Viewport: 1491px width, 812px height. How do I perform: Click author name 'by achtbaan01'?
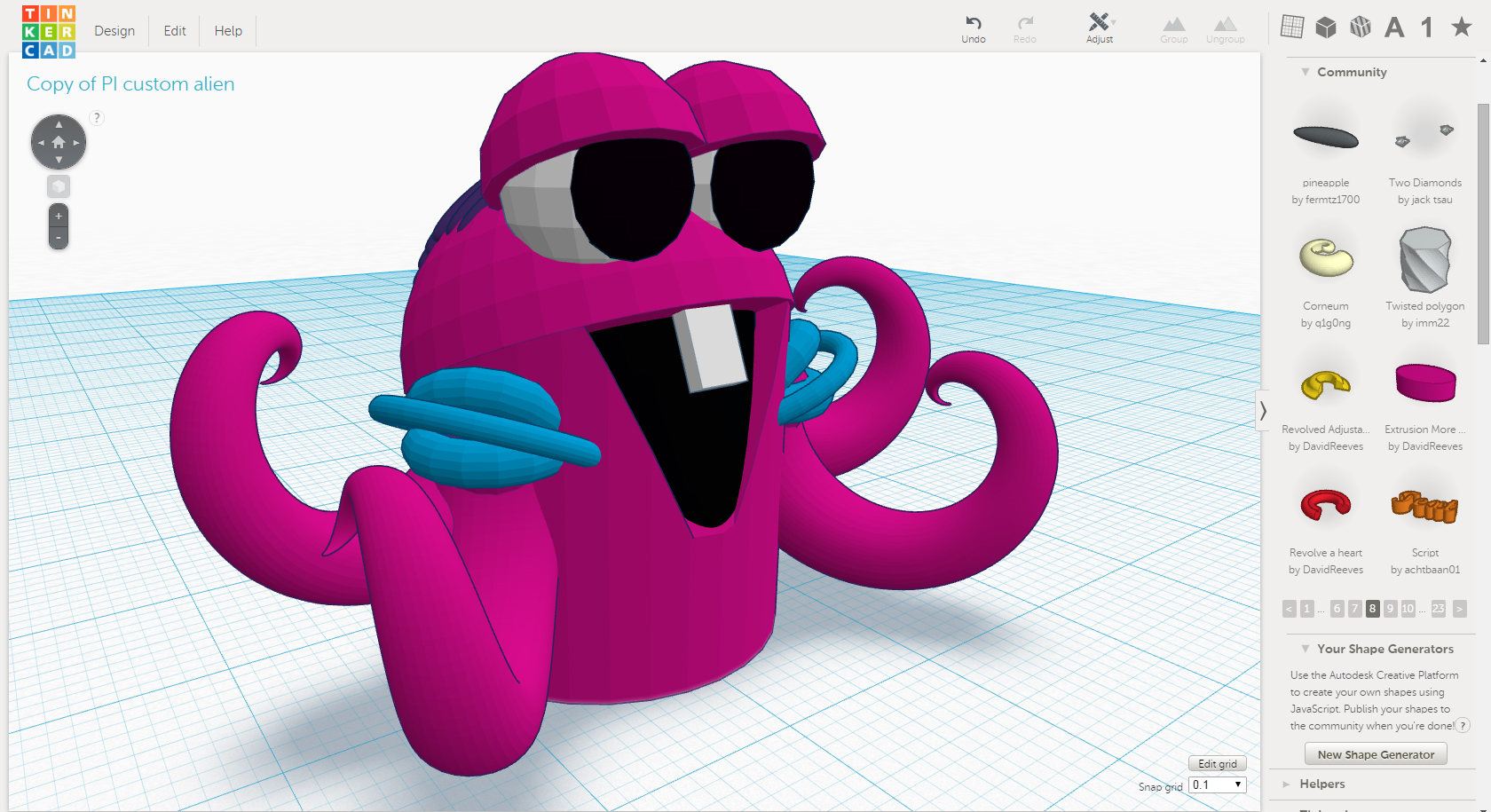coord(1425,570)
